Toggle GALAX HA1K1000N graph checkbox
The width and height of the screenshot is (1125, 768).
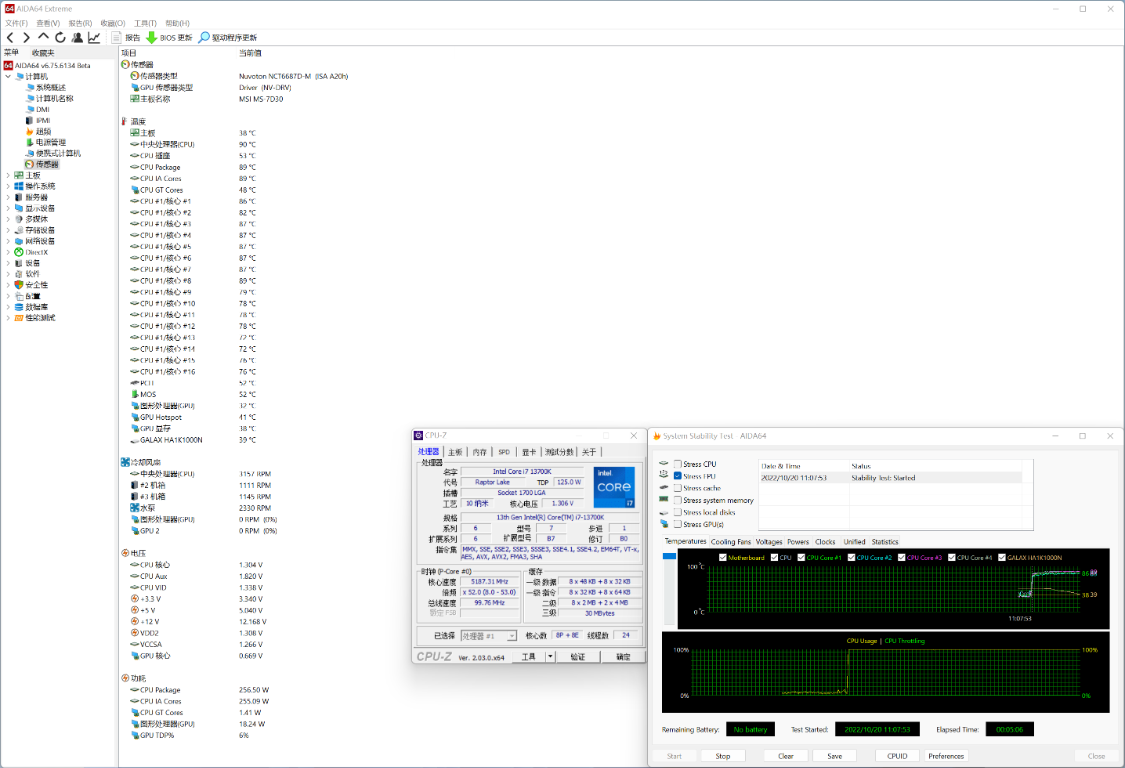1002,557
